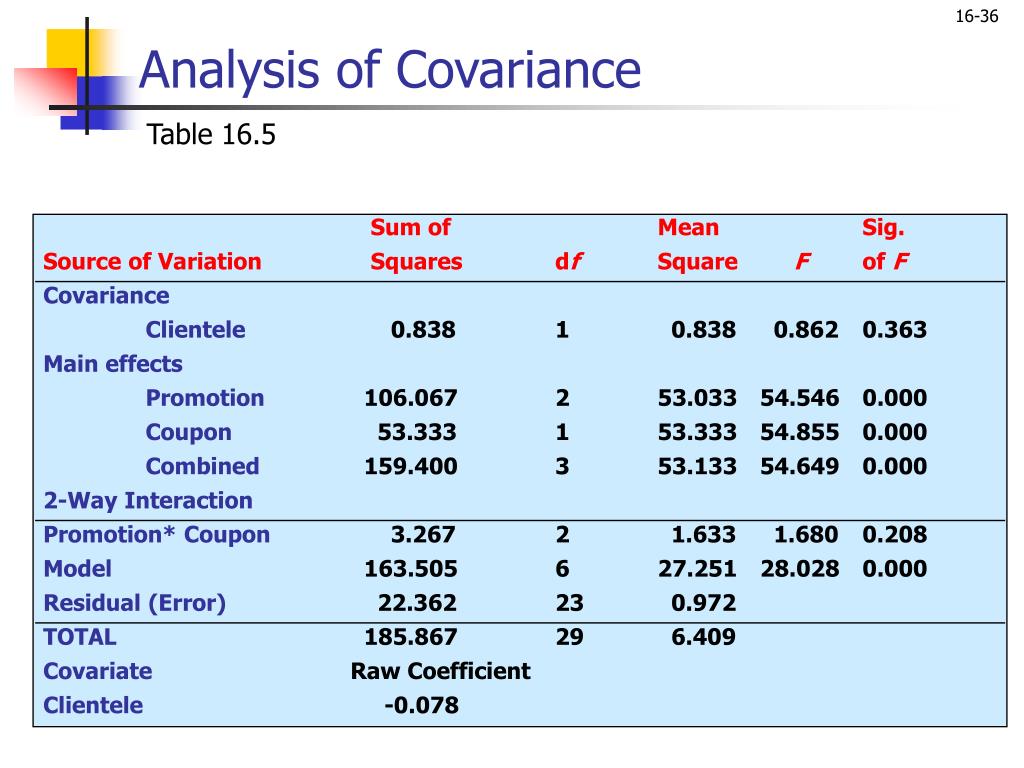
Task: Select Combined sum of squares 159.400
Action: click(411, 466)
